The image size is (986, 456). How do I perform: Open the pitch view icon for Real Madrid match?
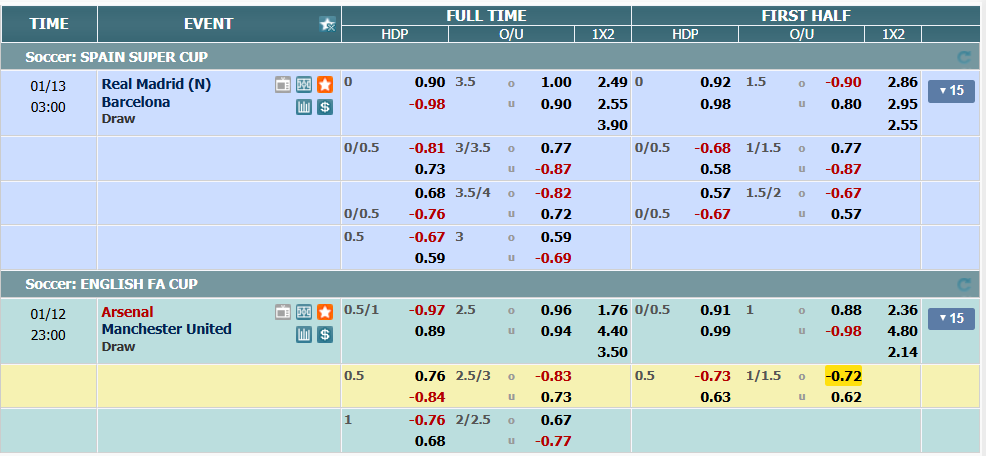[304, 85]
